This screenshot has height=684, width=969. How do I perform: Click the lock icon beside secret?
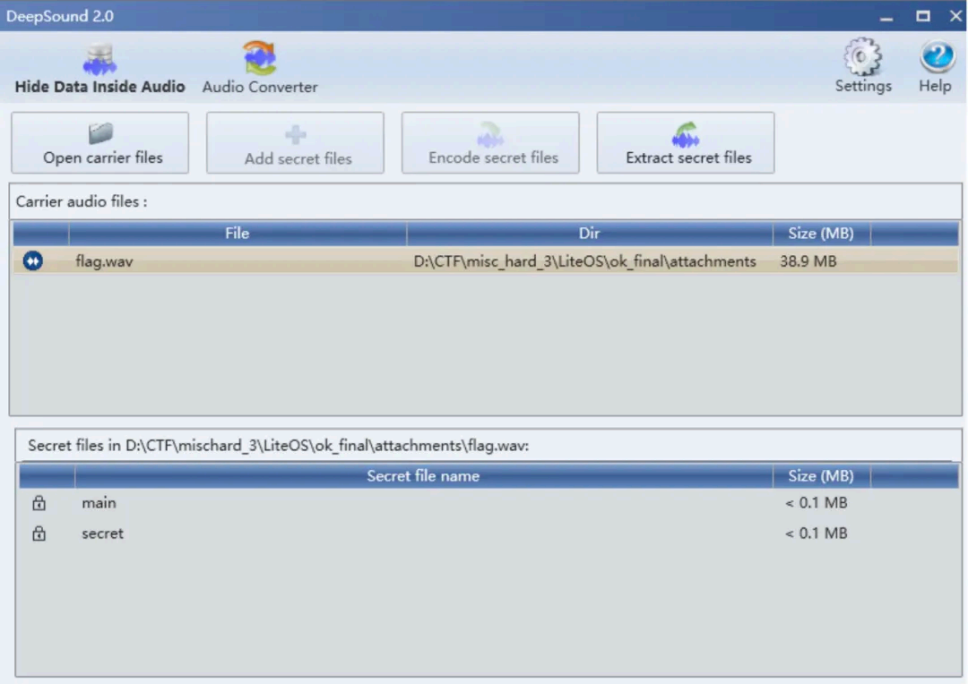coord(39,533)
